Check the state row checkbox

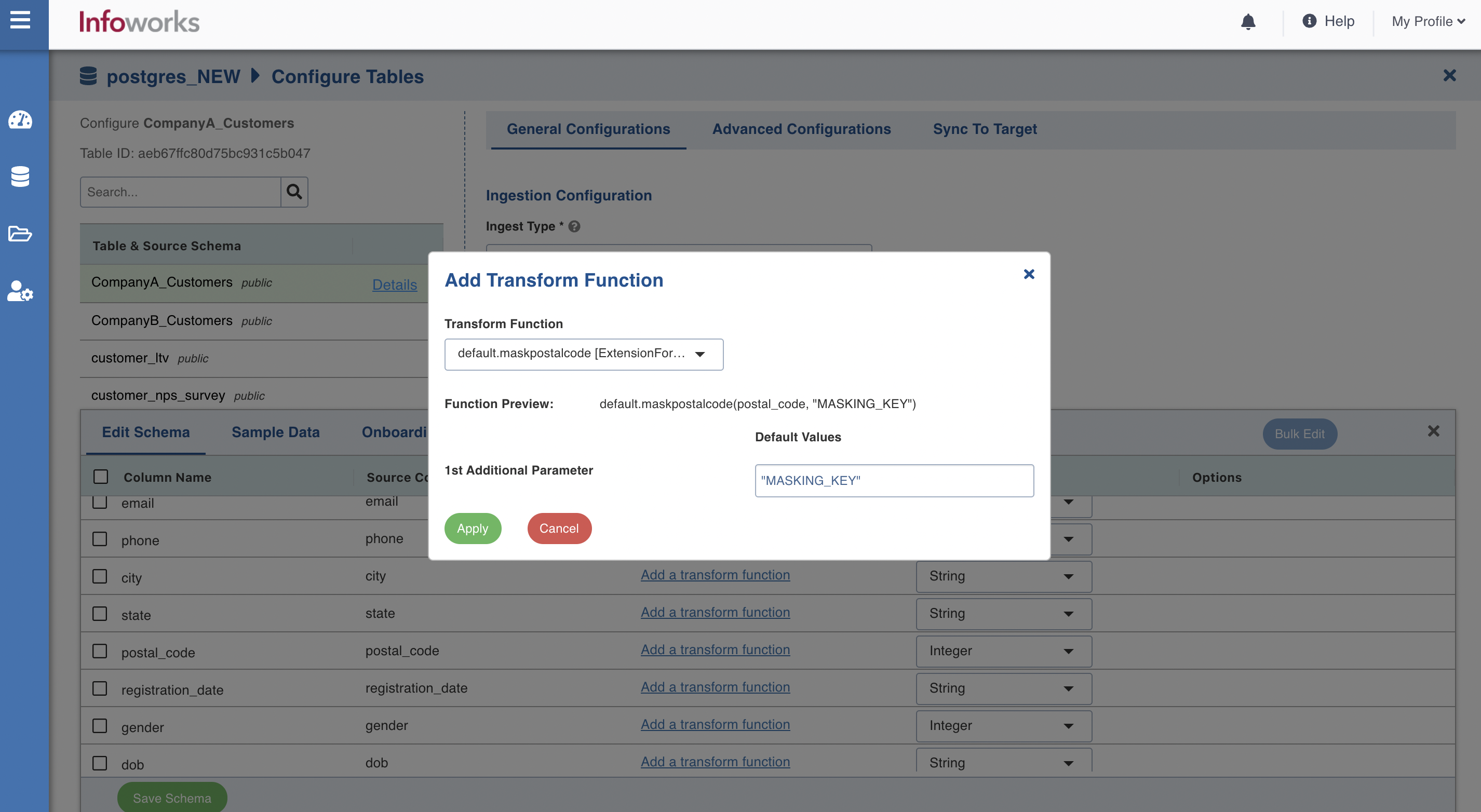coord(100,614)
